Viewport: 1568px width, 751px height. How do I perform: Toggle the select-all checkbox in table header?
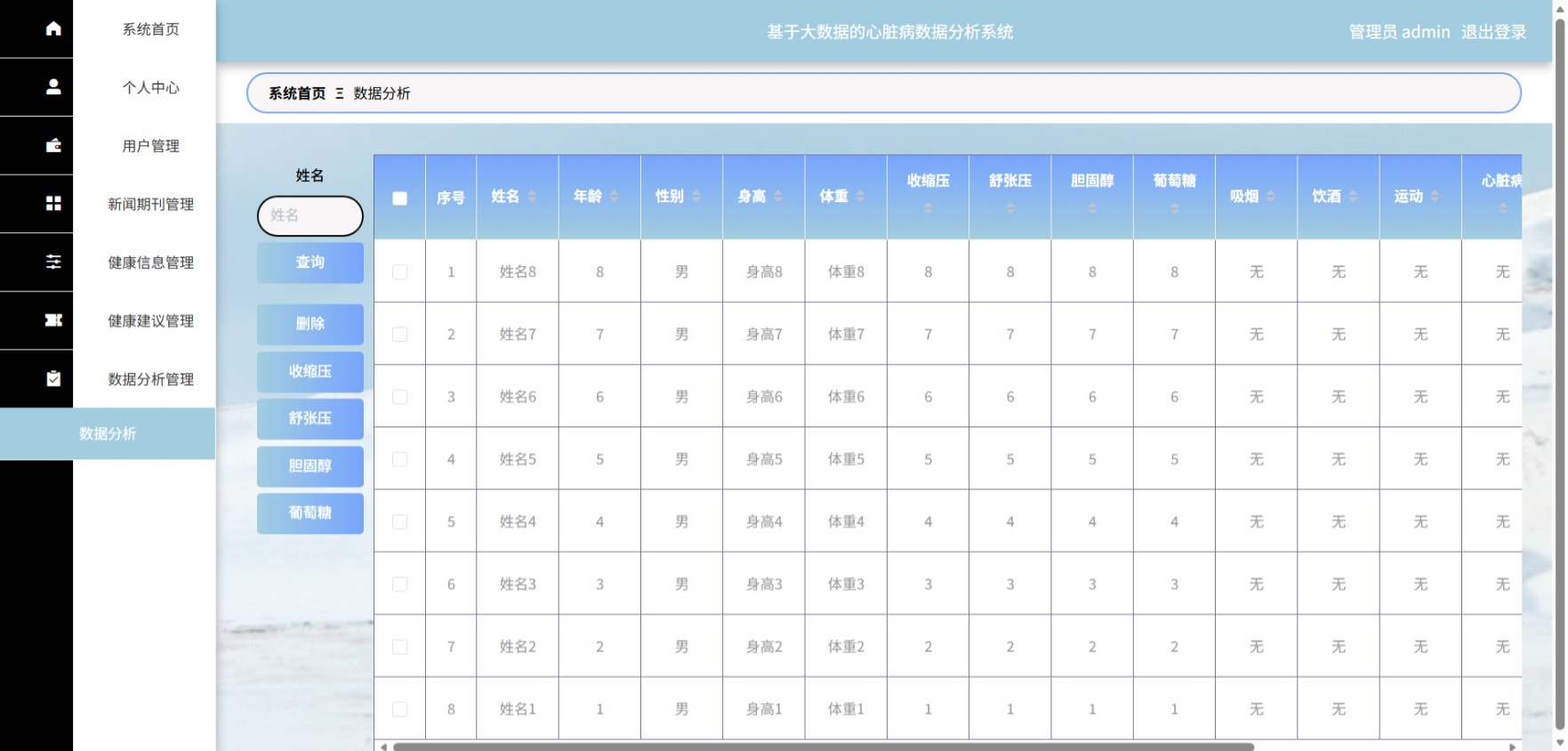coord(400,198)
